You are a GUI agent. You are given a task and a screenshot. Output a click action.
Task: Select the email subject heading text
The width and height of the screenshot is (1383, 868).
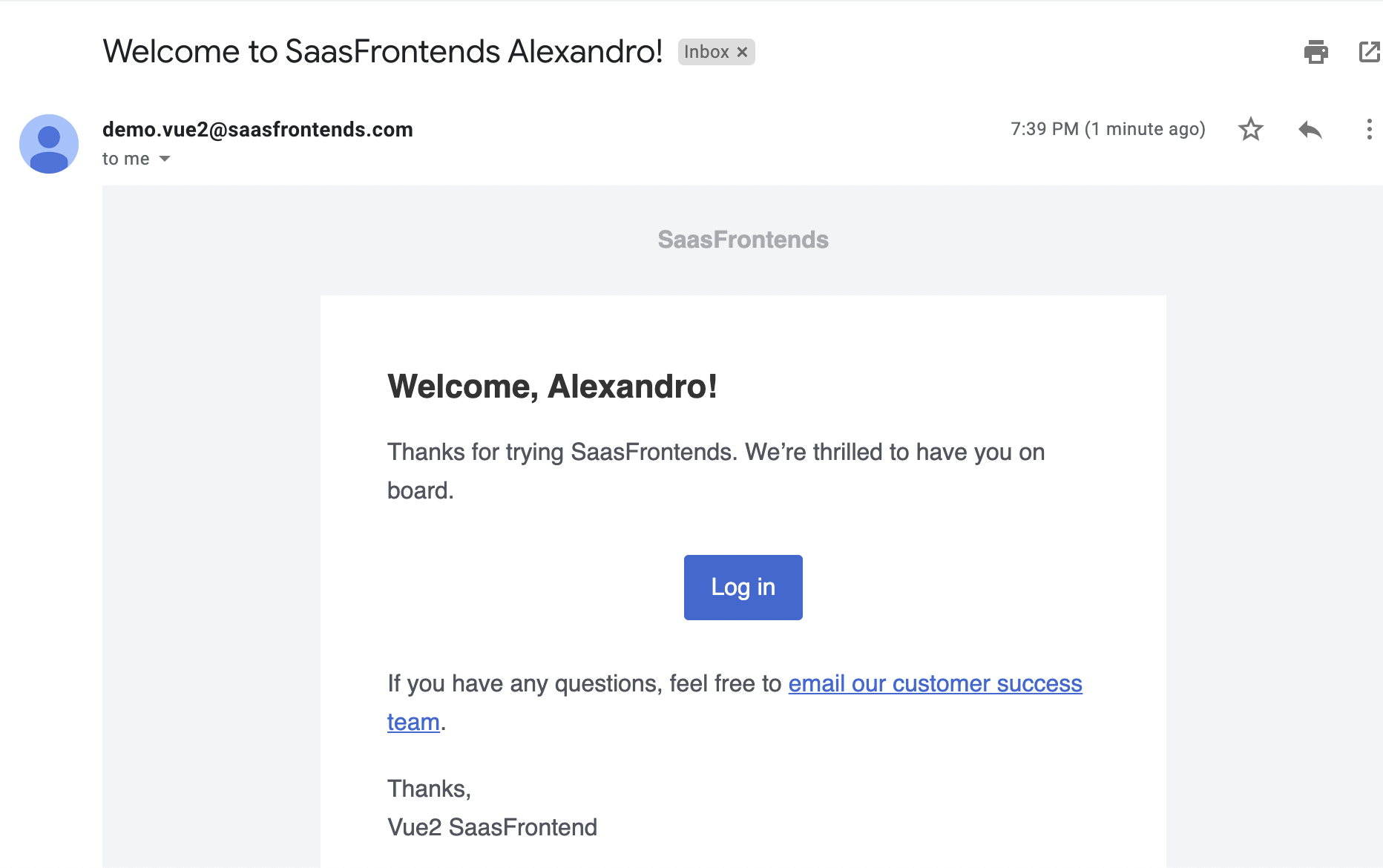pyautogui.click(x=382, y=51)
